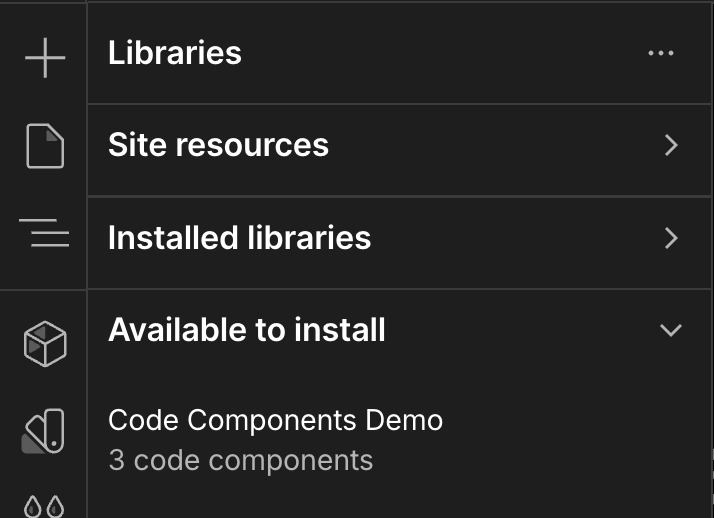Open the Style selectors droplets icon
Viewport: 714px width, 518px height.
click(x=45, y=507)
